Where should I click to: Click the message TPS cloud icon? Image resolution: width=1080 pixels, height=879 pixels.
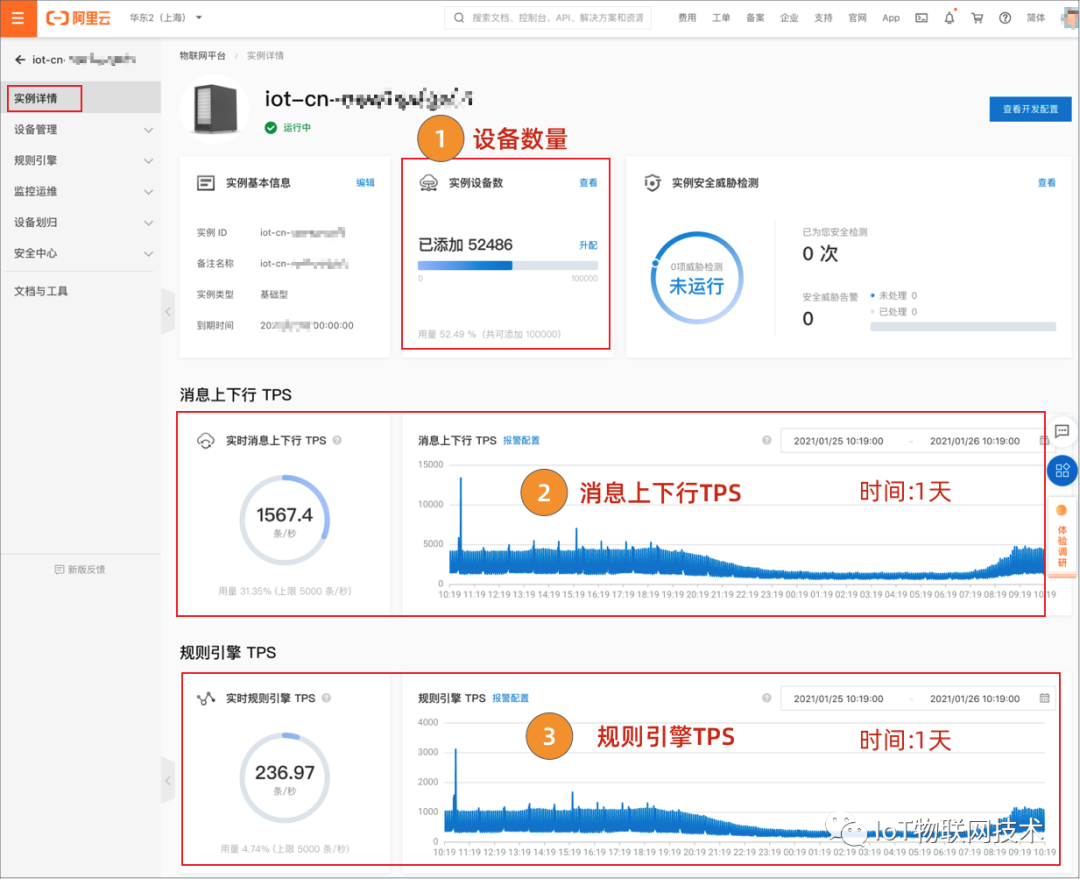tap(206, 440)
